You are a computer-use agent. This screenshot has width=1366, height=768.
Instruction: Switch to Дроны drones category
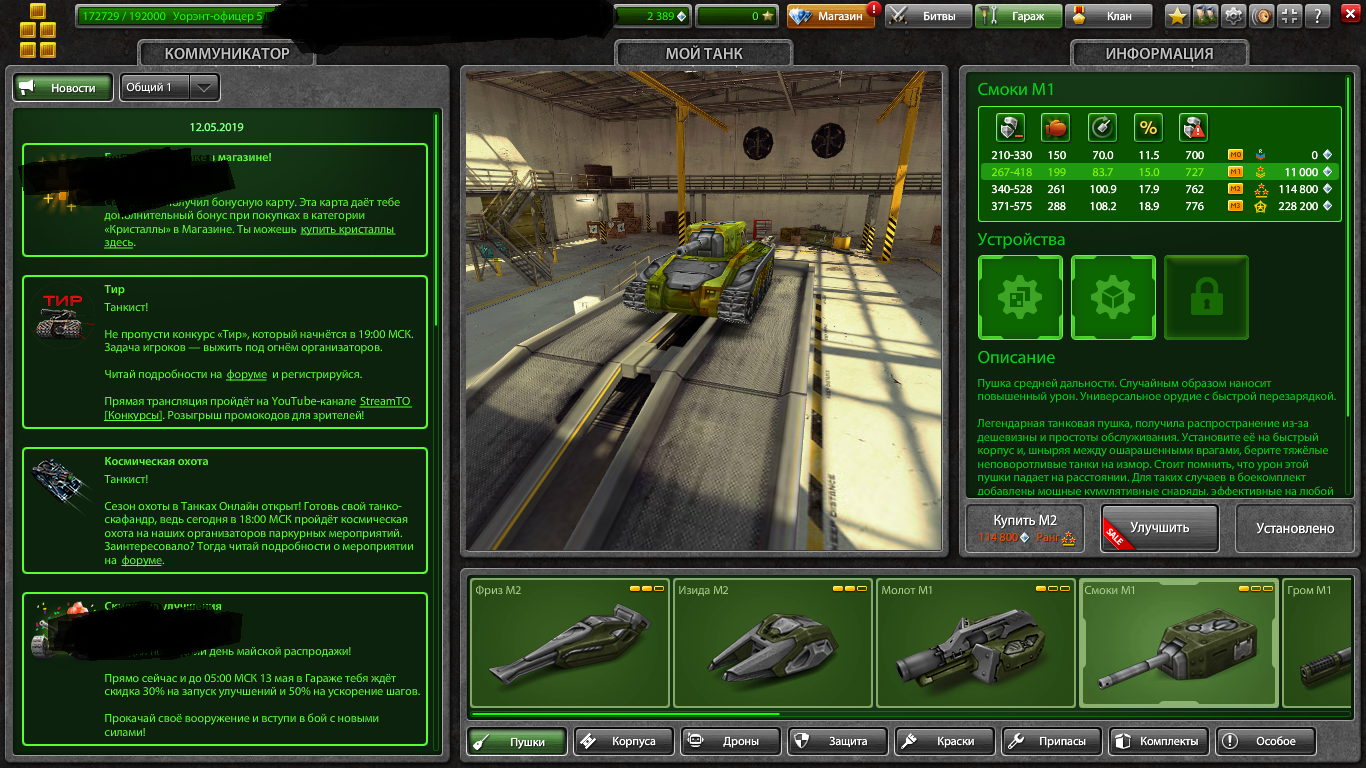pyautogui.click(x=730, y=741)
